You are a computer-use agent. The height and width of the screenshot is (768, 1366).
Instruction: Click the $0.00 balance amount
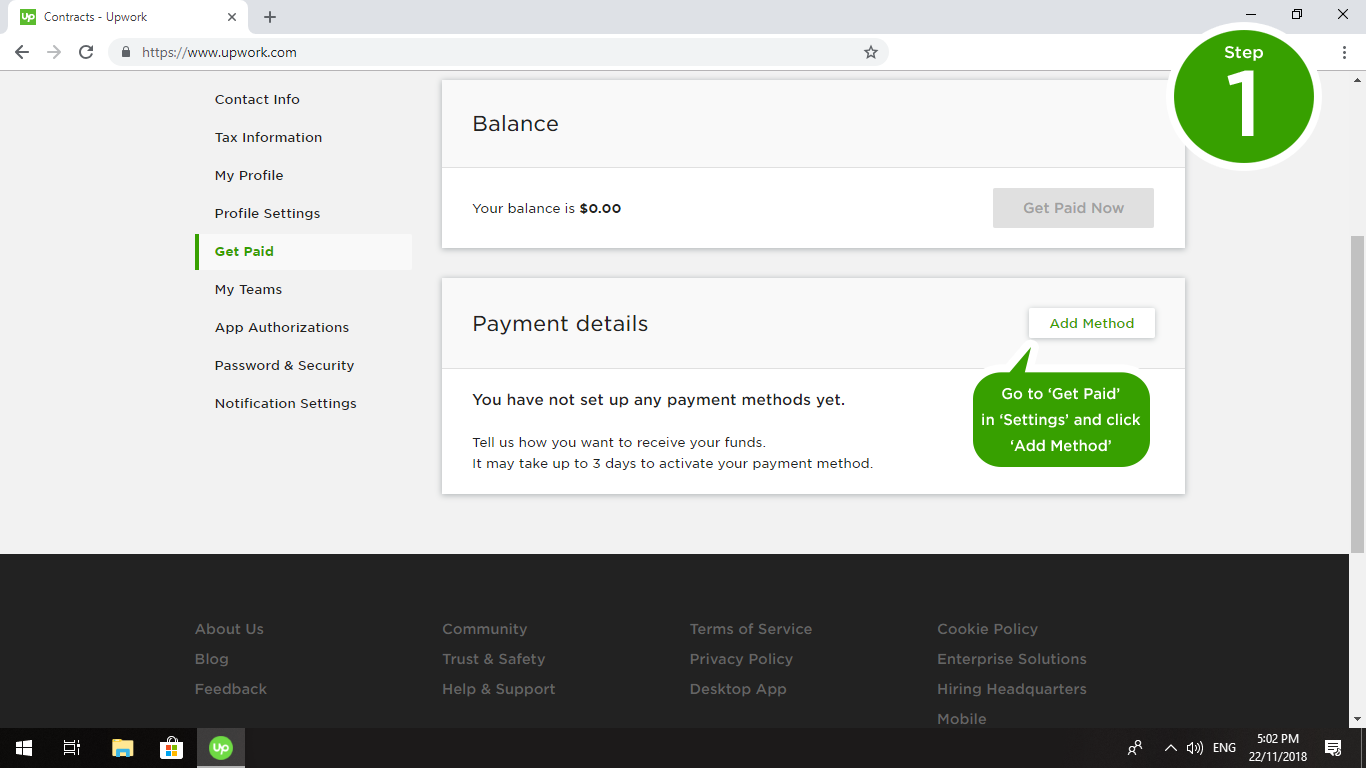(600, 208)
